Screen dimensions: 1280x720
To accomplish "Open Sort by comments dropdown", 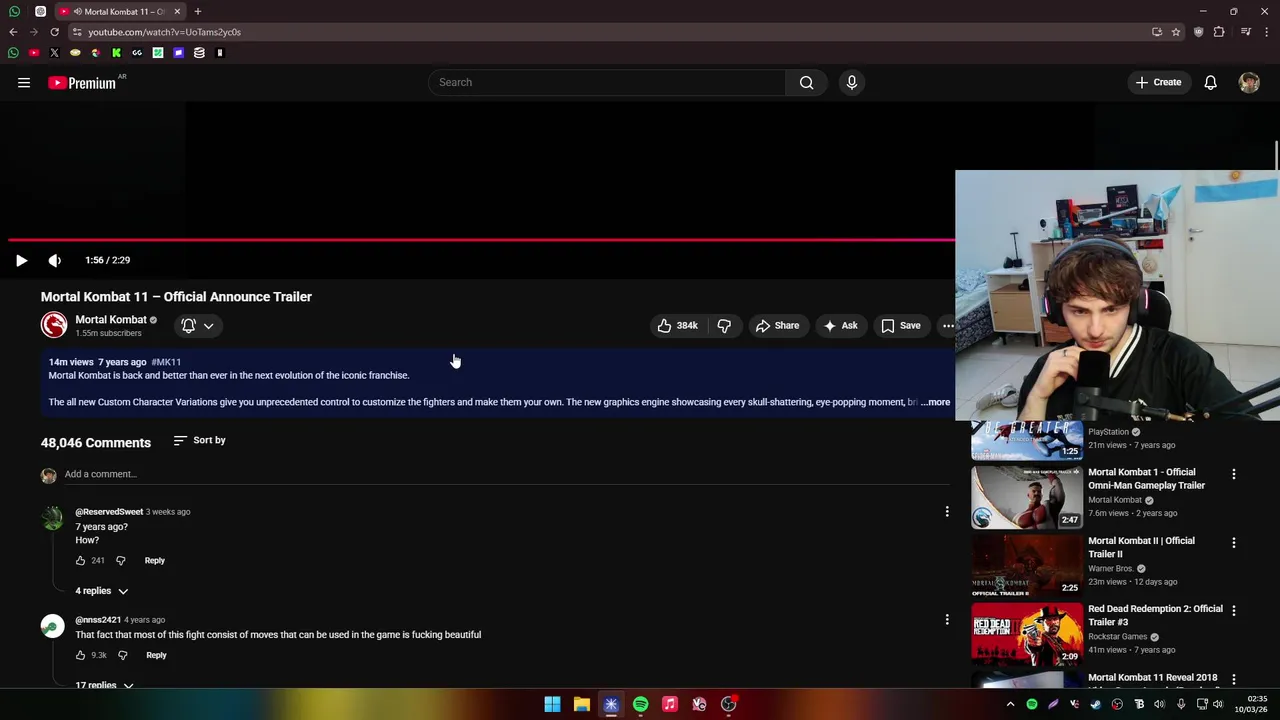I will pos(200,440).
